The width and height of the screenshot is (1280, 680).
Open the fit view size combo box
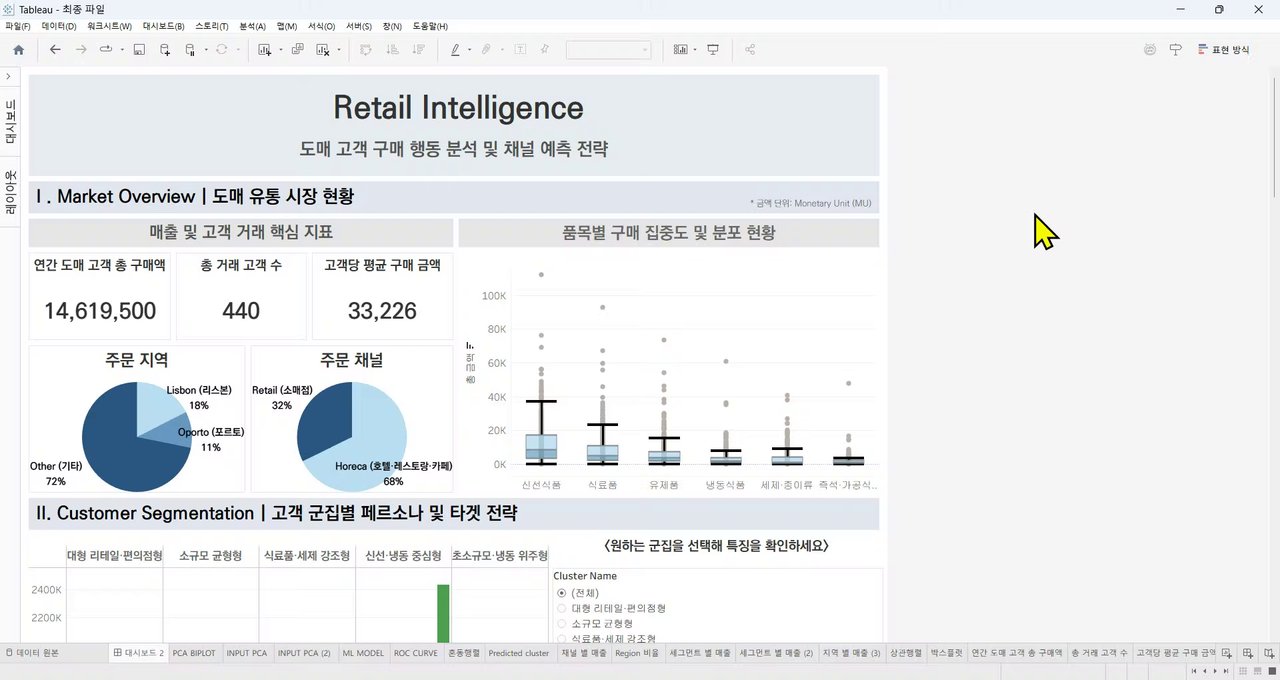coord(608,49)
